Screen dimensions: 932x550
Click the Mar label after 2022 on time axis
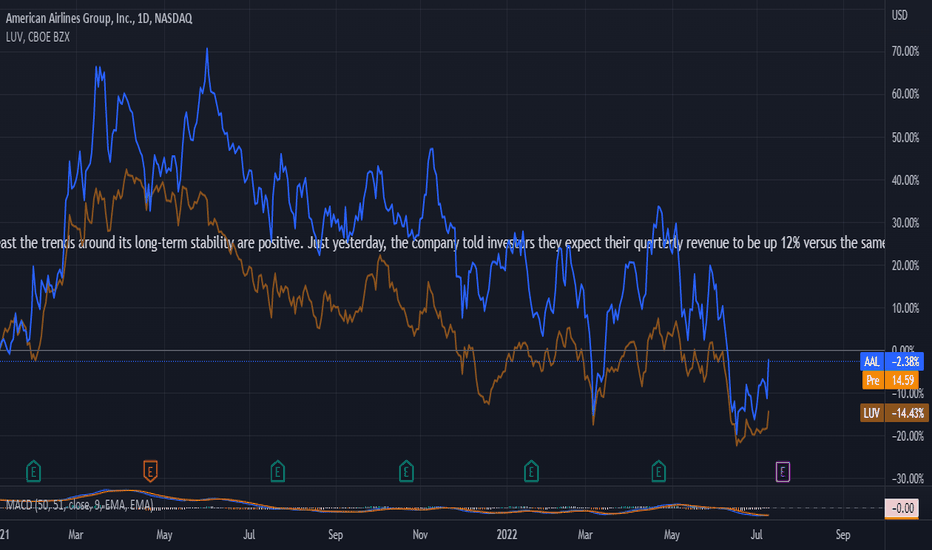tap(585, 535)
